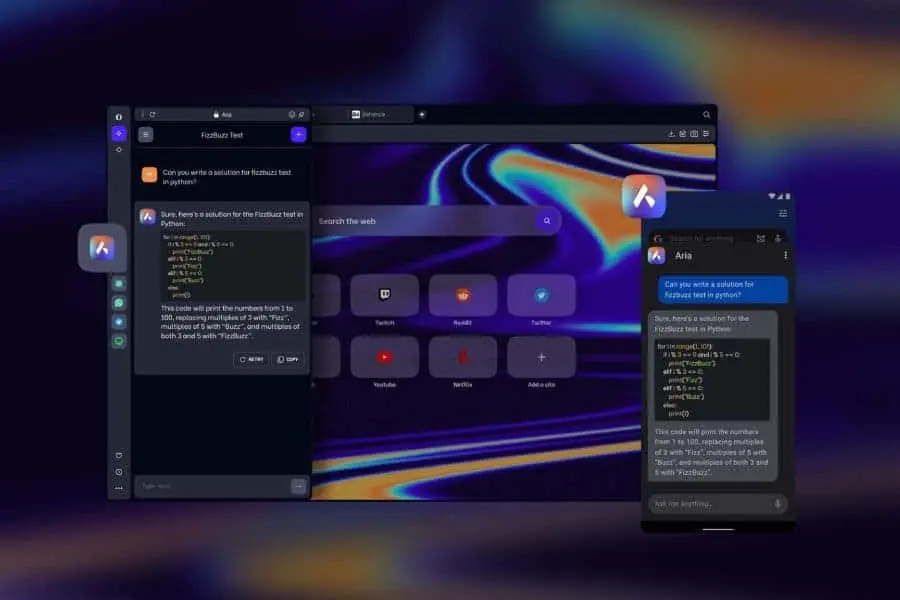Open the Netflix speed dial tile

(x=463, y=357)
